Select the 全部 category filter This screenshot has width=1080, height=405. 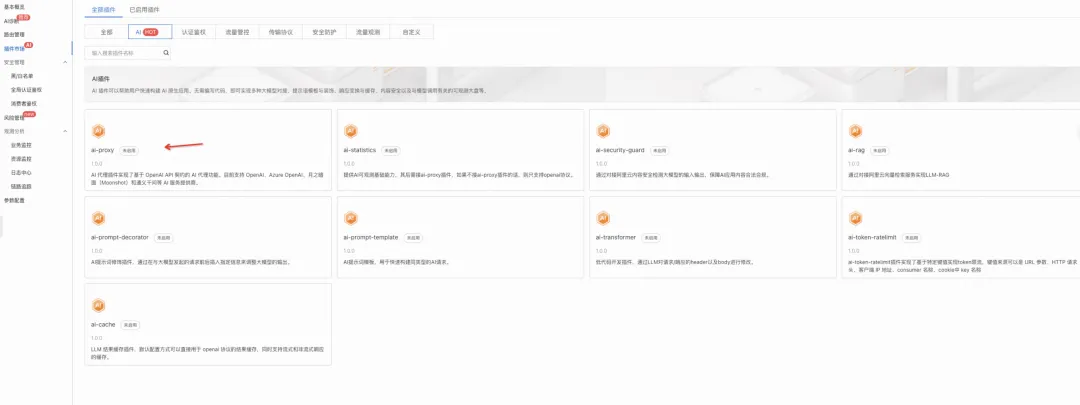point(105,32)
